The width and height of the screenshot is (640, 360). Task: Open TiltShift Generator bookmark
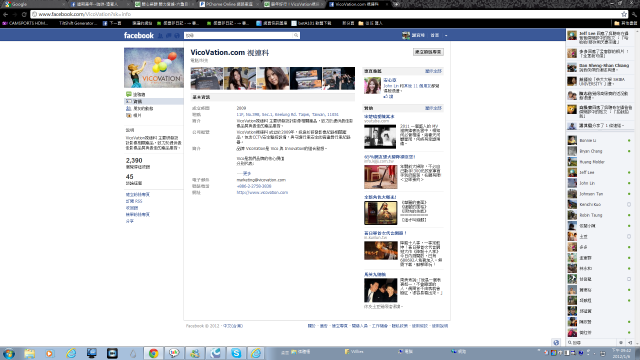(78, 23)
